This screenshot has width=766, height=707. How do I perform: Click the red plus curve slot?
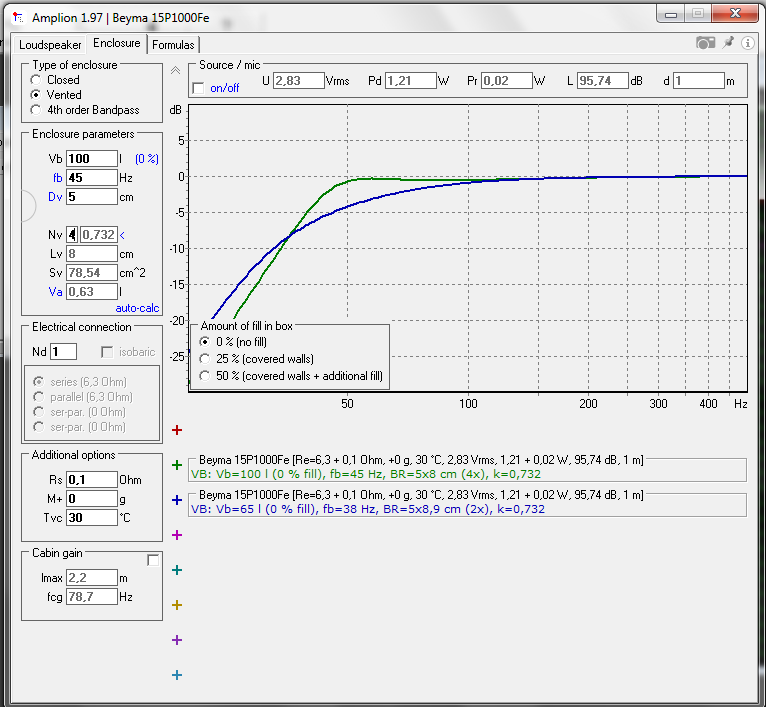pos(177,430)
